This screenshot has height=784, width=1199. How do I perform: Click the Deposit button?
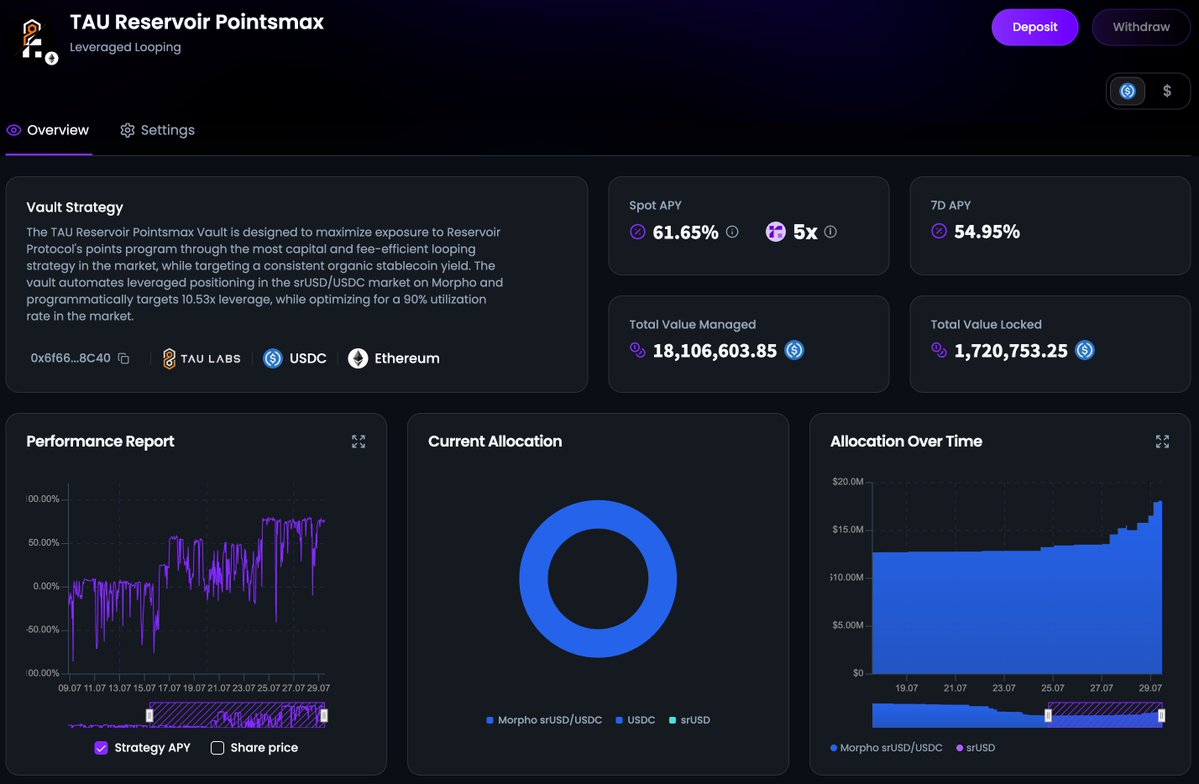1035,27
